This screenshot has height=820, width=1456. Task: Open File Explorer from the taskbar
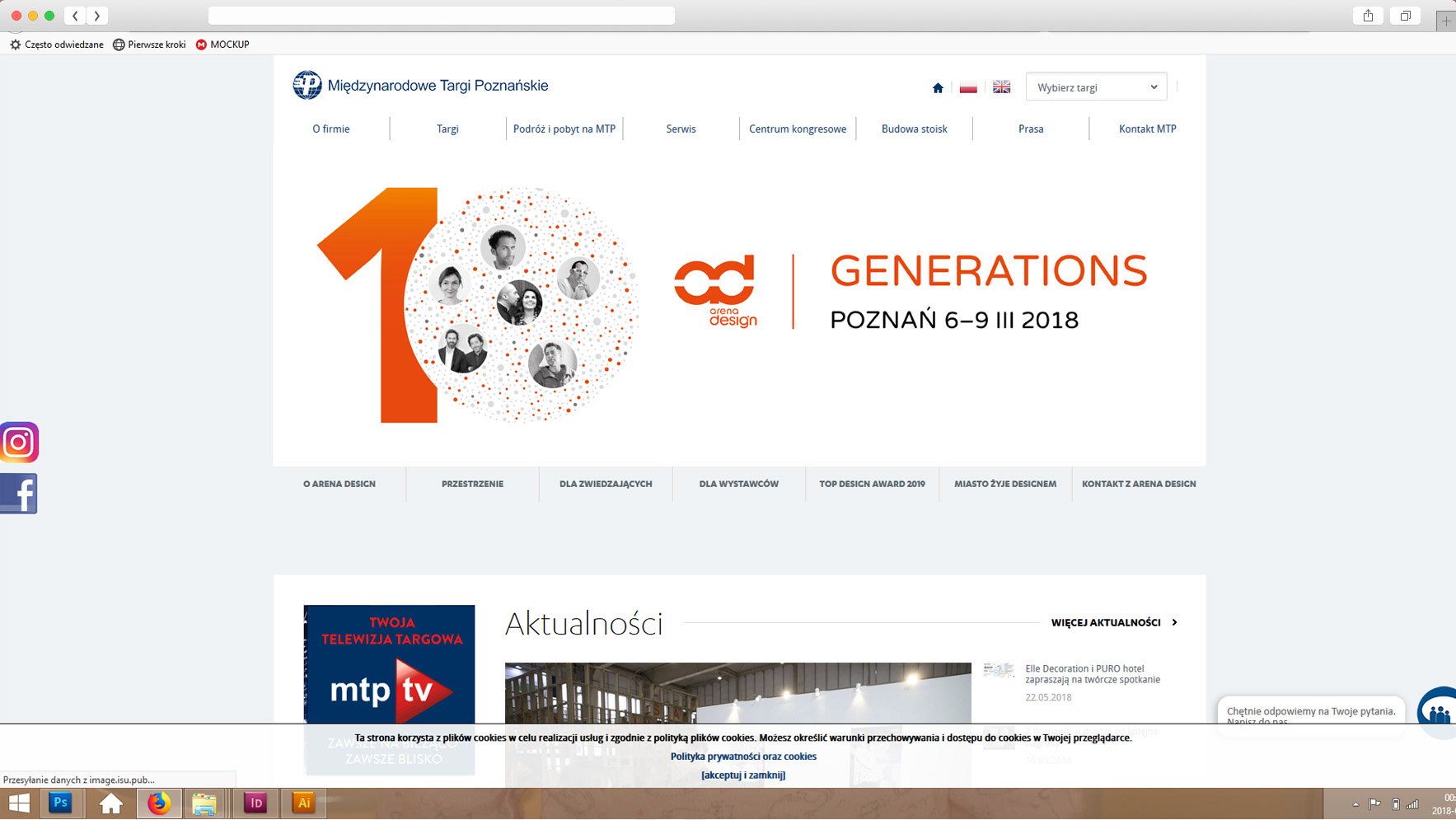click(x=204, y=803)
